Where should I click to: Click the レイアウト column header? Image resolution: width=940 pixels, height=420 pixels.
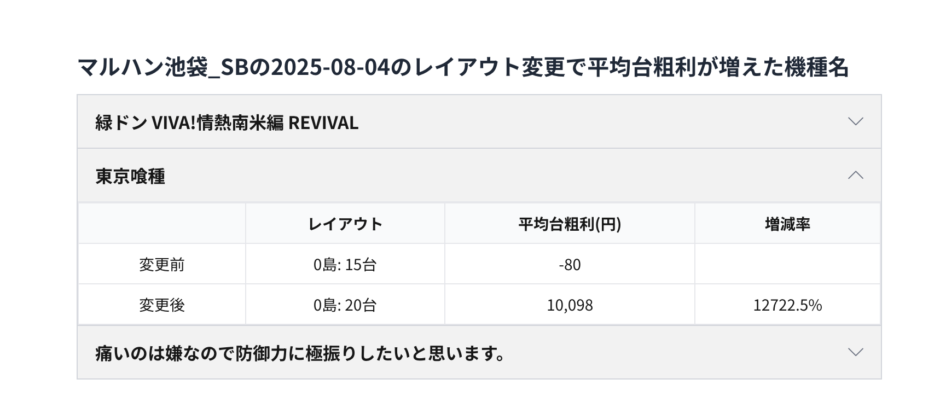[x=345, y=224]
